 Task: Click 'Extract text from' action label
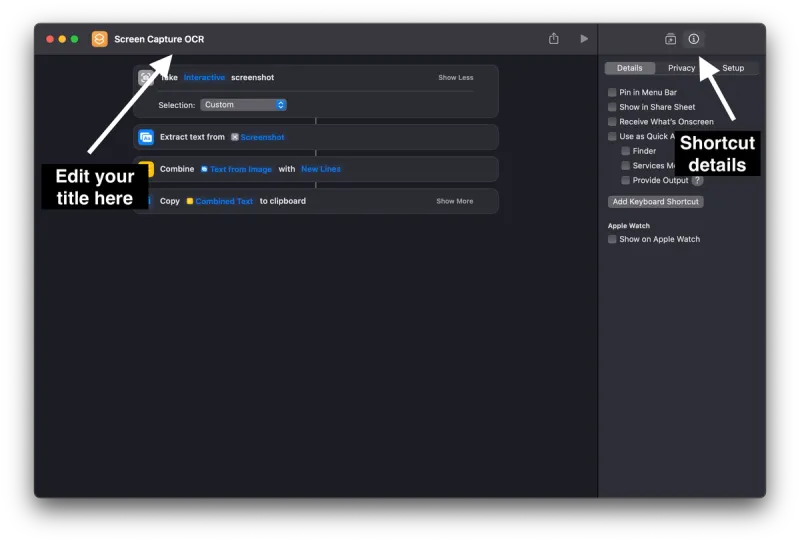click(192, 137)
